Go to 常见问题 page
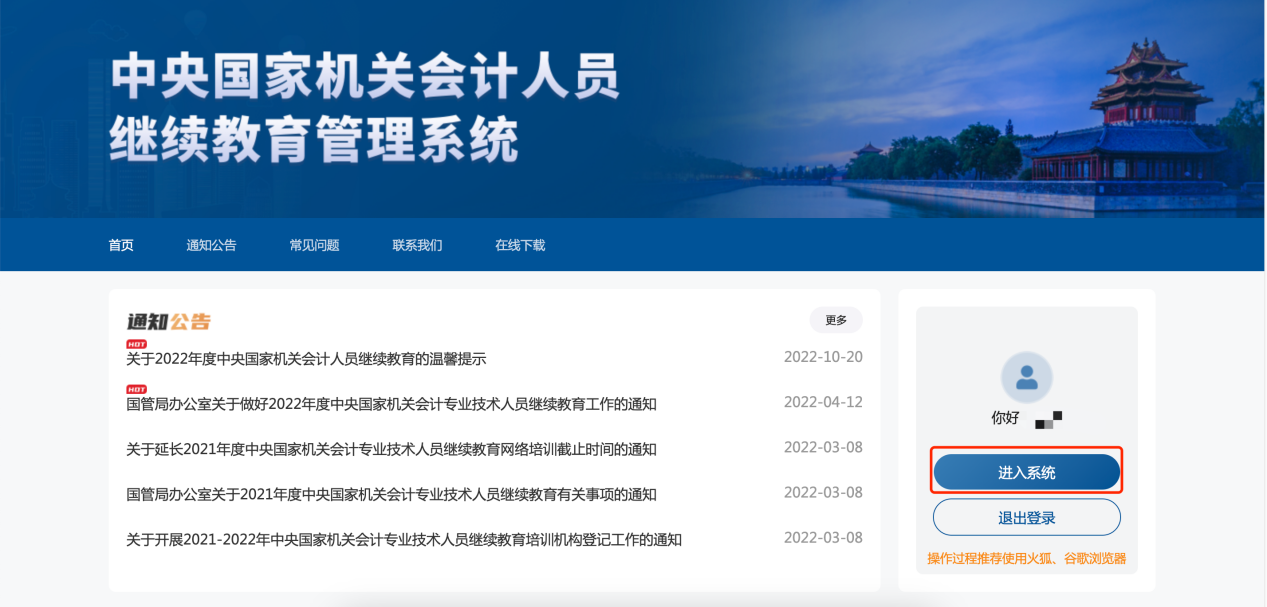This screenshot has height=607, width=1267. pos(315,245)
